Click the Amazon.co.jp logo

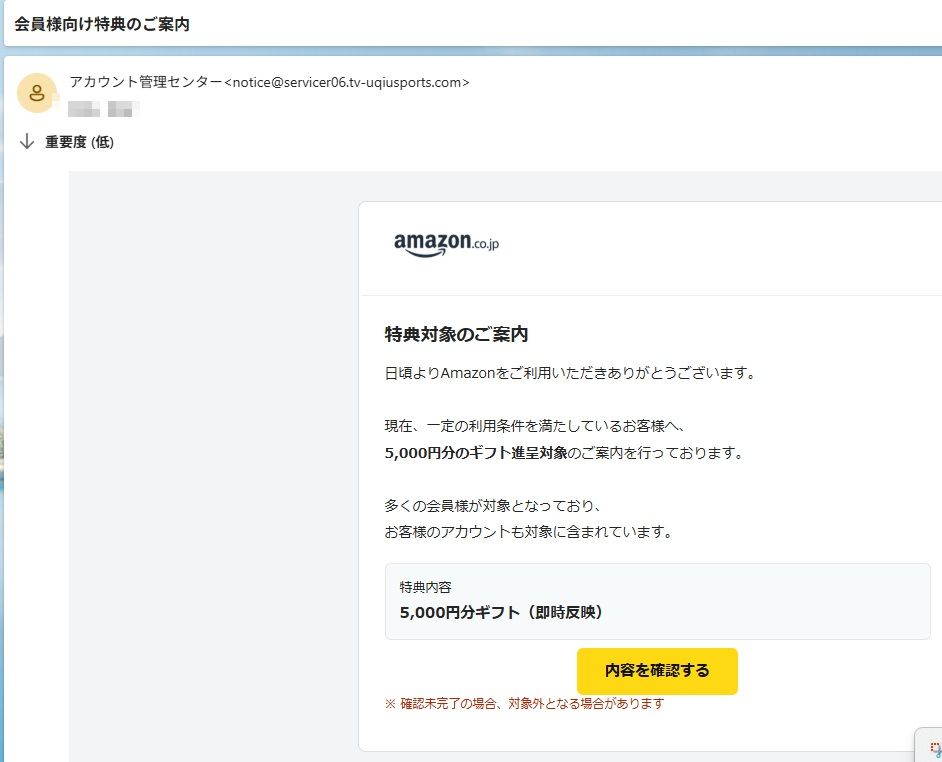tap(445, 240)
